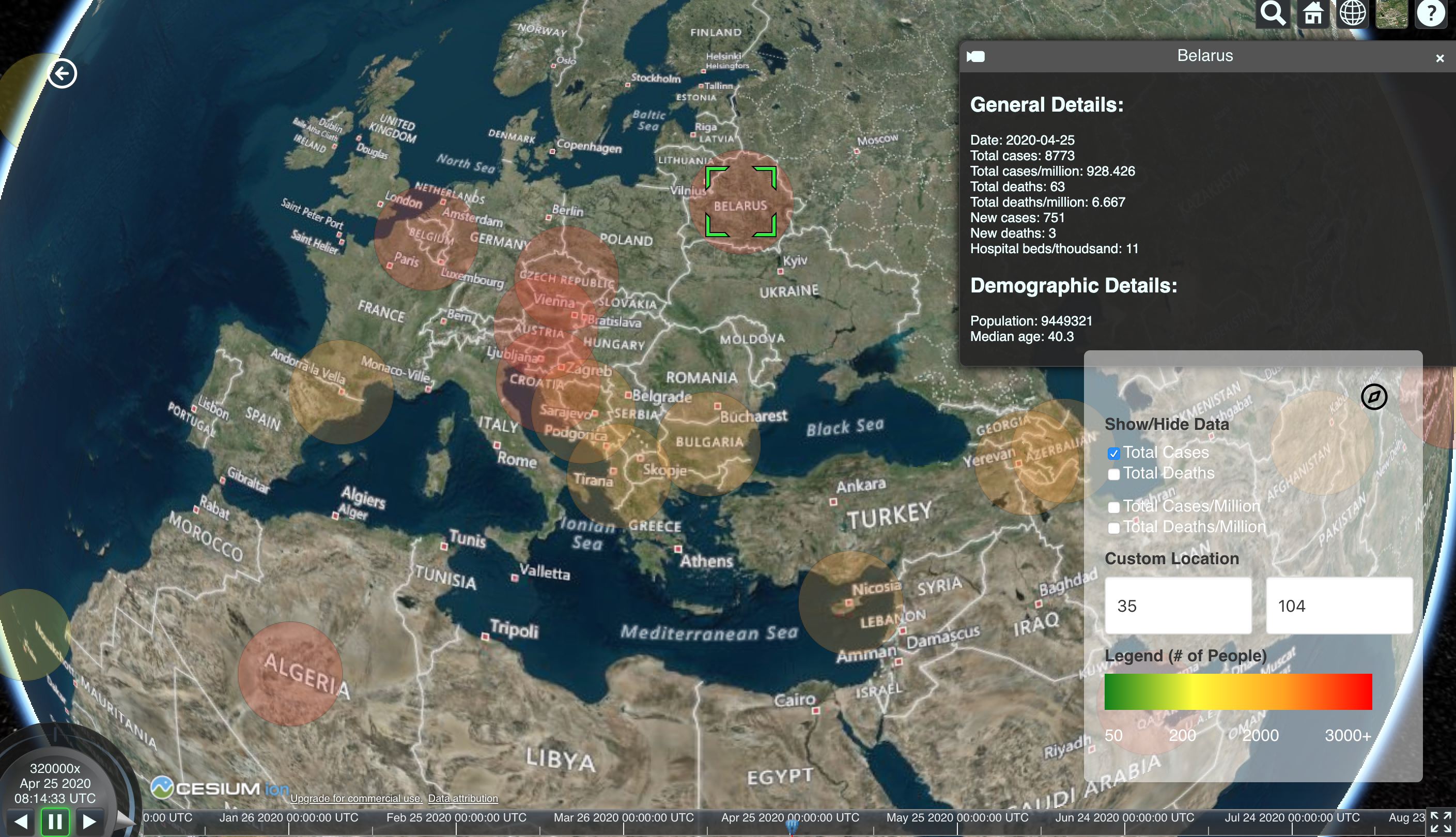
Task: Uncheck the Total Cases checkbox
Action: click(1113, 454)
